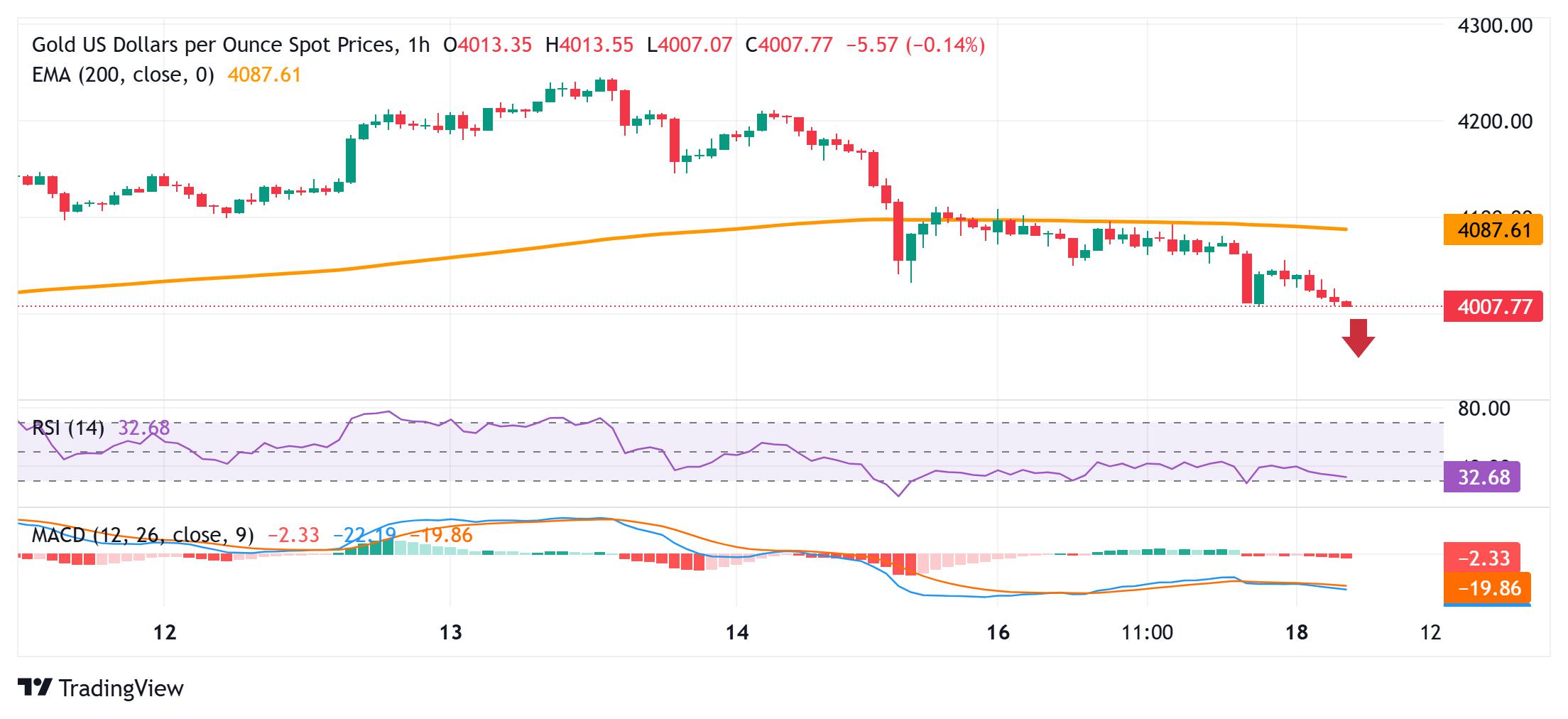Click the 1h timeframe label
Viewport: 1568px width, 719px height.
[x=419, y=45]
